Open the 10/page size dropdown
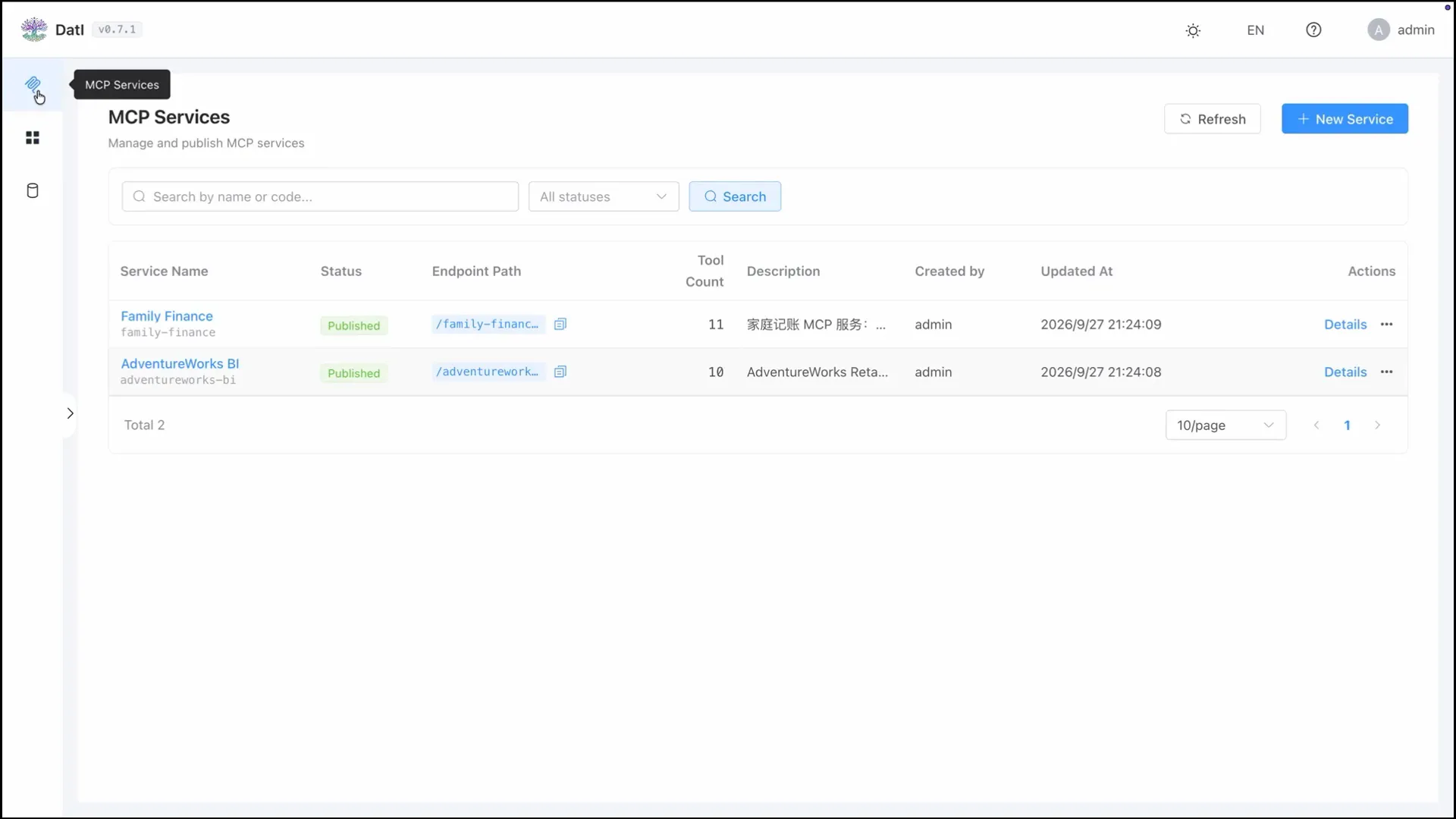This screenshot has width=1456, height=819. (1225, 425)
